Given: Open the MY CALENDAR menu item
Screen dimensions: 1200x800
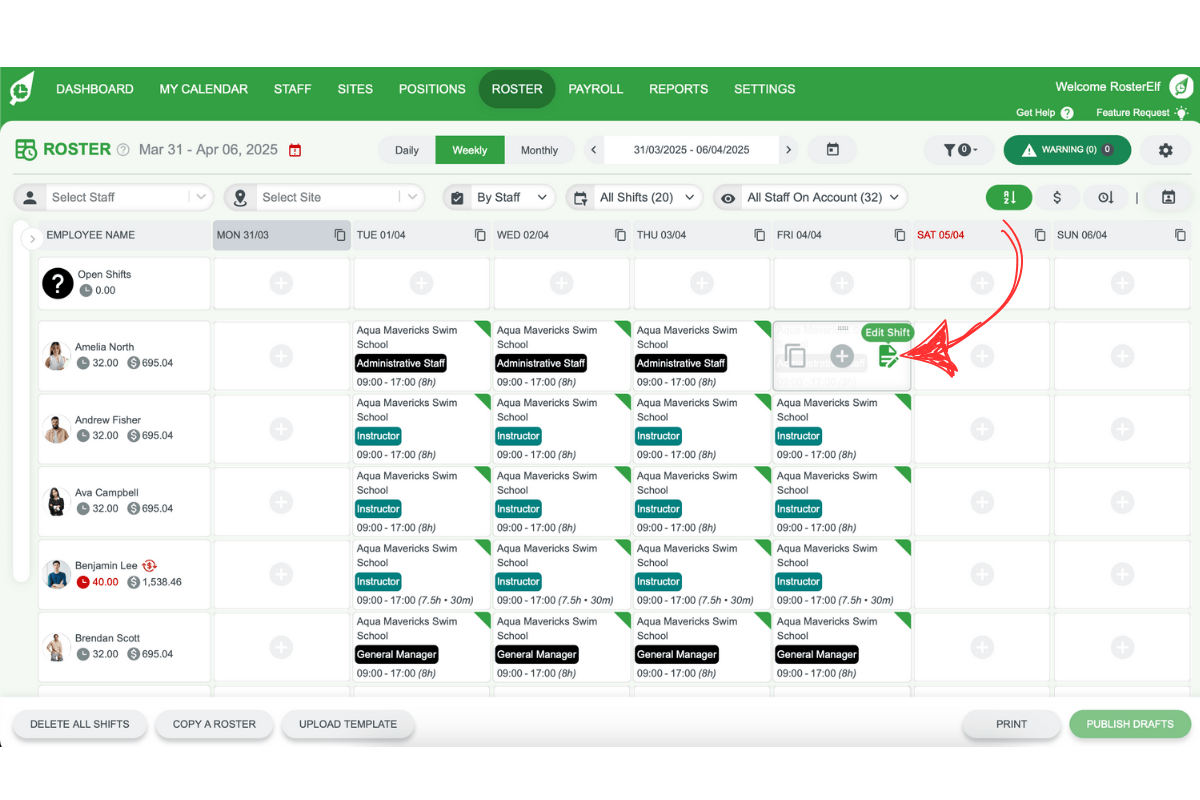Looking at the screenshot, I should [203, 89].
